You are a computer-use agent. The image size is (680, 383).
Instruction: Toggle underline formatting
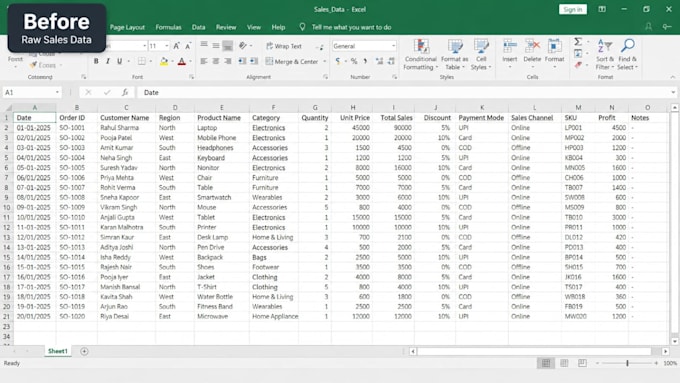coord(119,61)
